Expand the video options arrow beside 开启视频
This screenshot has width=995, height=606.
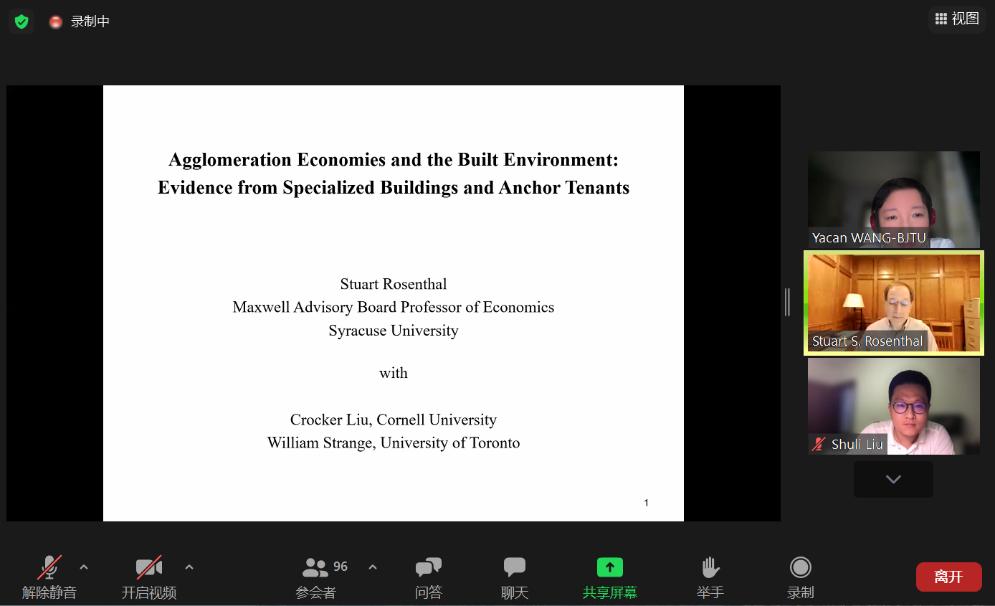tap(189, 567)
